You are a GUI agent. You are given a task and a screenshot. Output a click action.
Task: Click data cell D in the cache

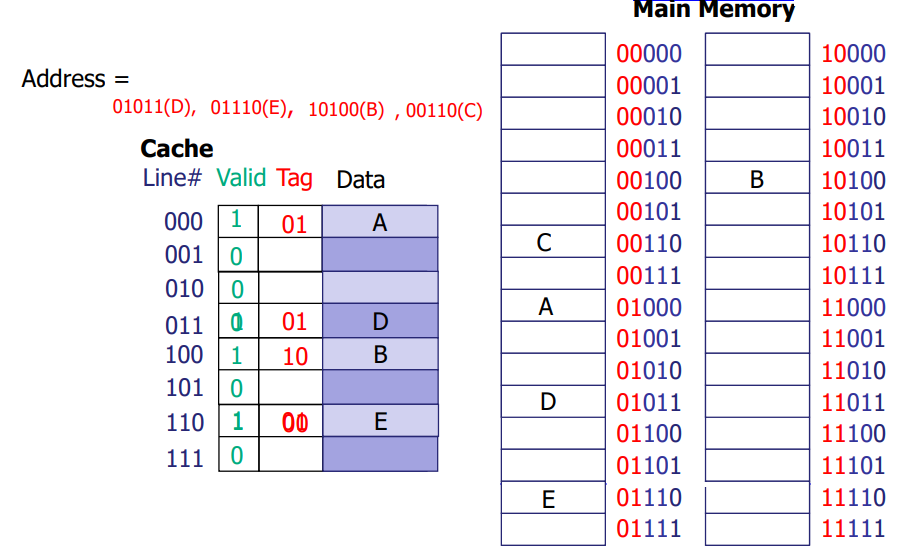pyautogui.click(x=380, y=321)
